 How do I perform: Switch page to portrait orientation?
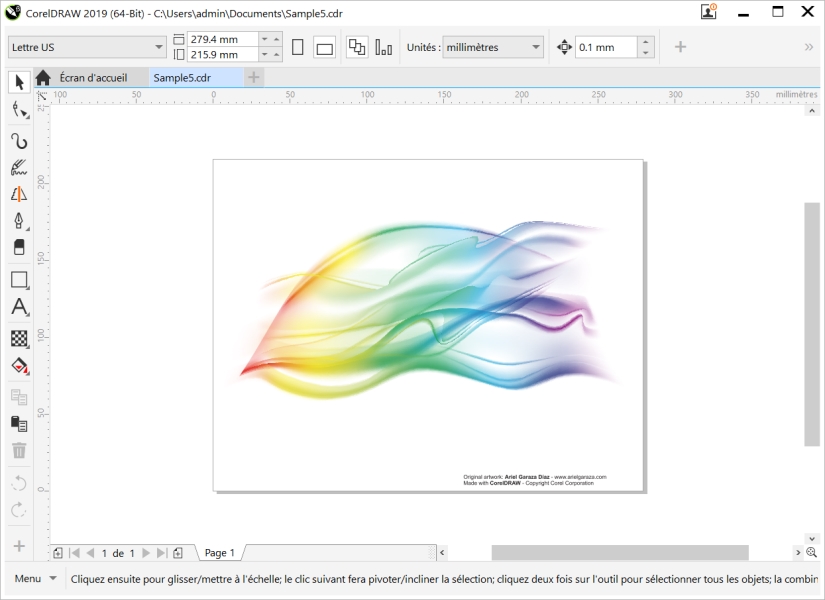point(297,47)
